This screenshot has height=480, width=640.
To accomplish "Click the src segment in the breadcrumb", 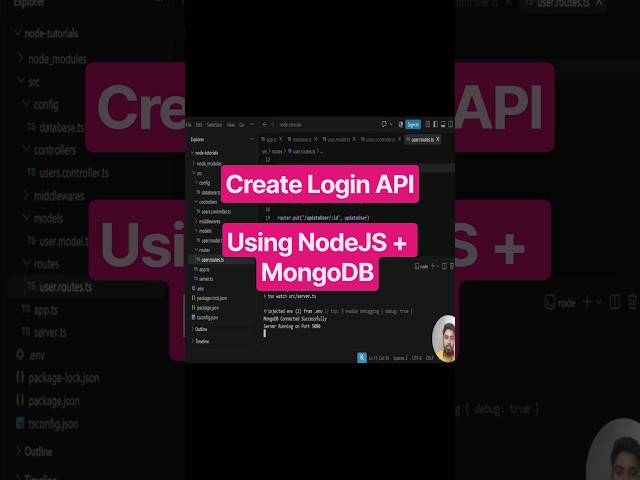I will tap(264, 151).
